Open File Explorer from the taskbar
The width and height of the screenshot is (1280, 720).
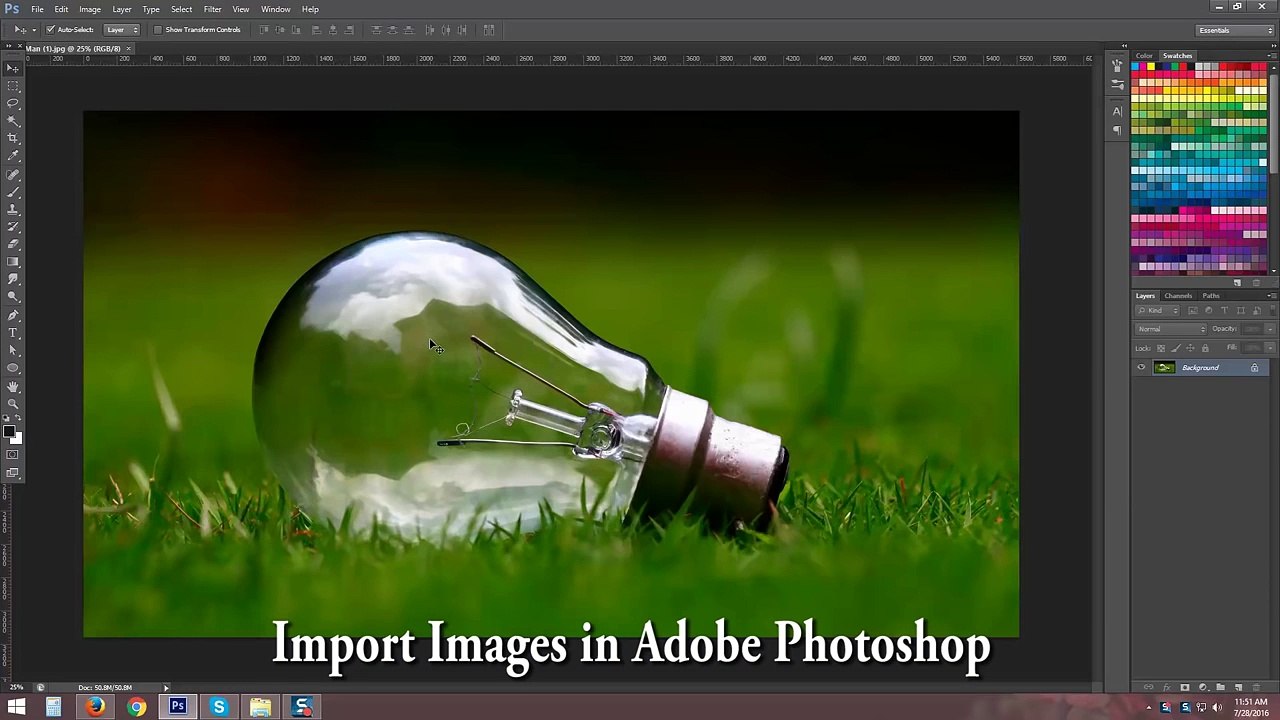pyautogui.click(x=260, y=708)
